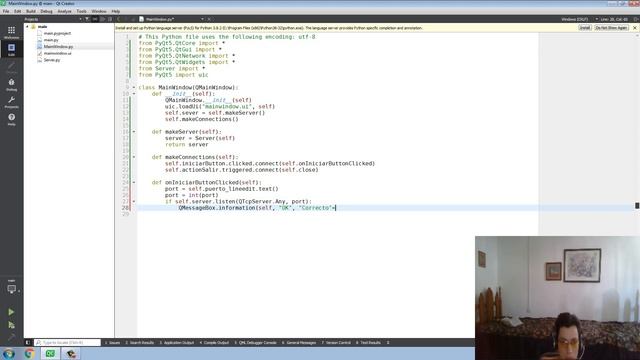Close the MainWindow.py document
This screenshot has height=360, width=640.
tap(209, 19)
